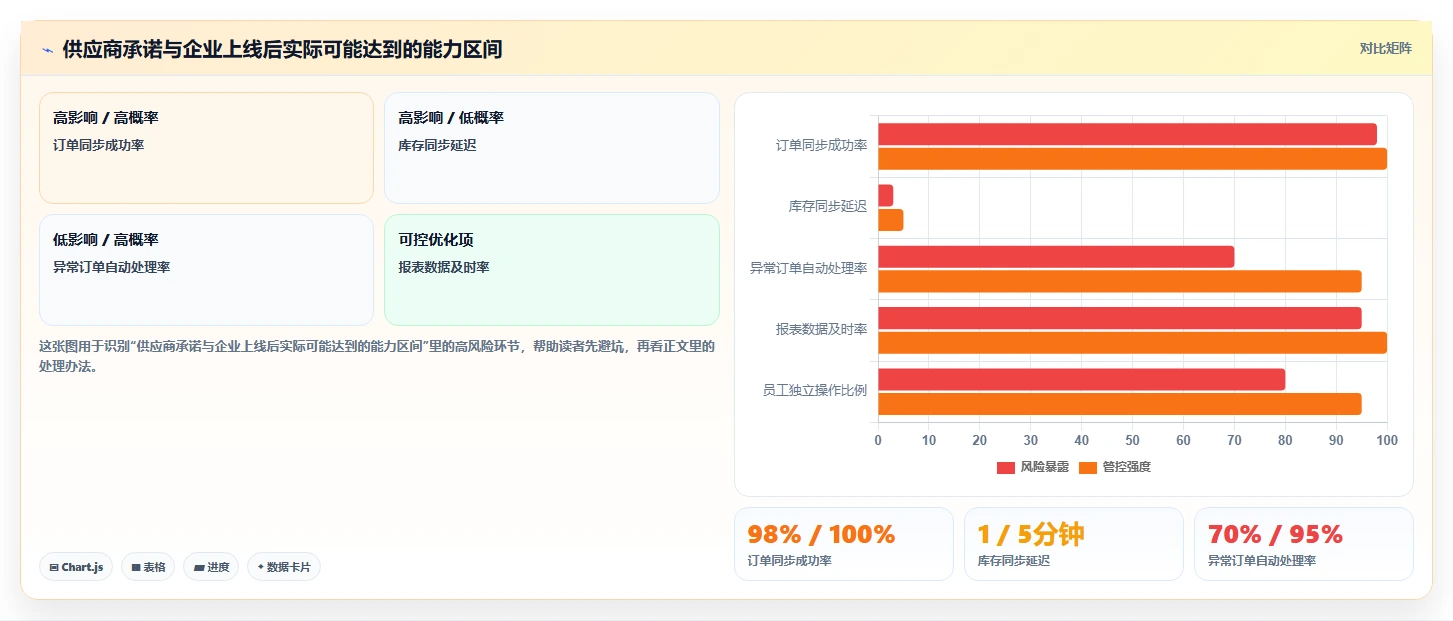Click the red 风险暴露 bar for 订单同步成功率
The width and height of the screenshot is (1453, 621).
[1127, 134]
